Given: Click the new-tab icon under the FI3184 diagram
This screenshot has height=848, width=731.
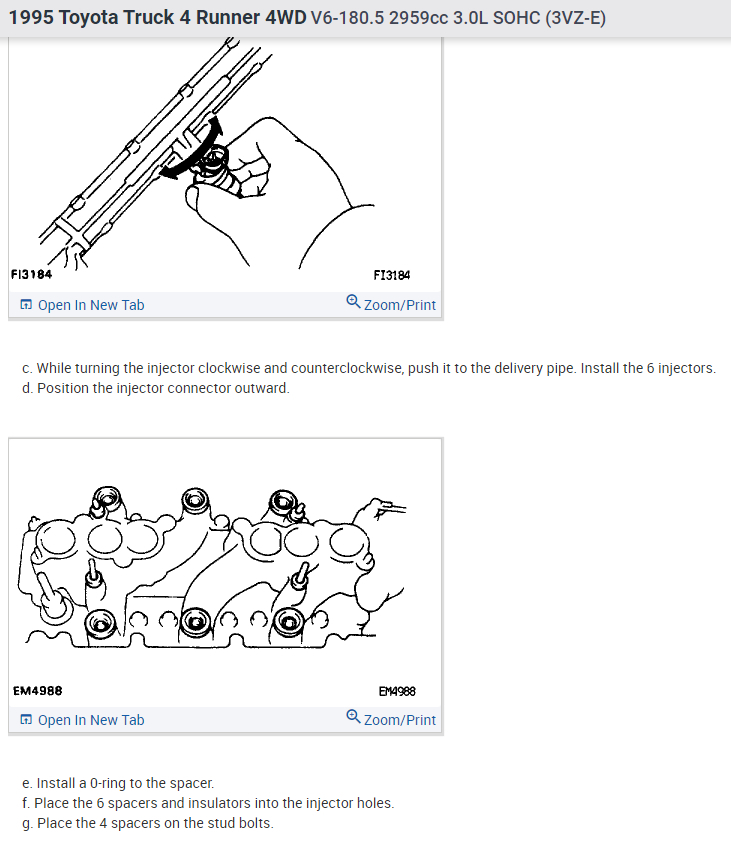Looking at the screenshot, I should (x=26, y=304).
